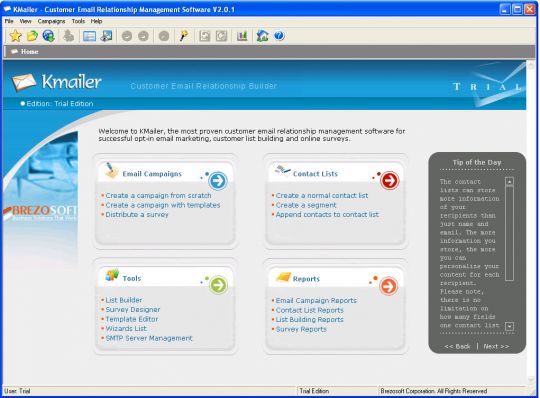Click the Reports panel heading
The width and height of the screenshot is (540, 398).
pyautogui.click(x=306, y=279)
